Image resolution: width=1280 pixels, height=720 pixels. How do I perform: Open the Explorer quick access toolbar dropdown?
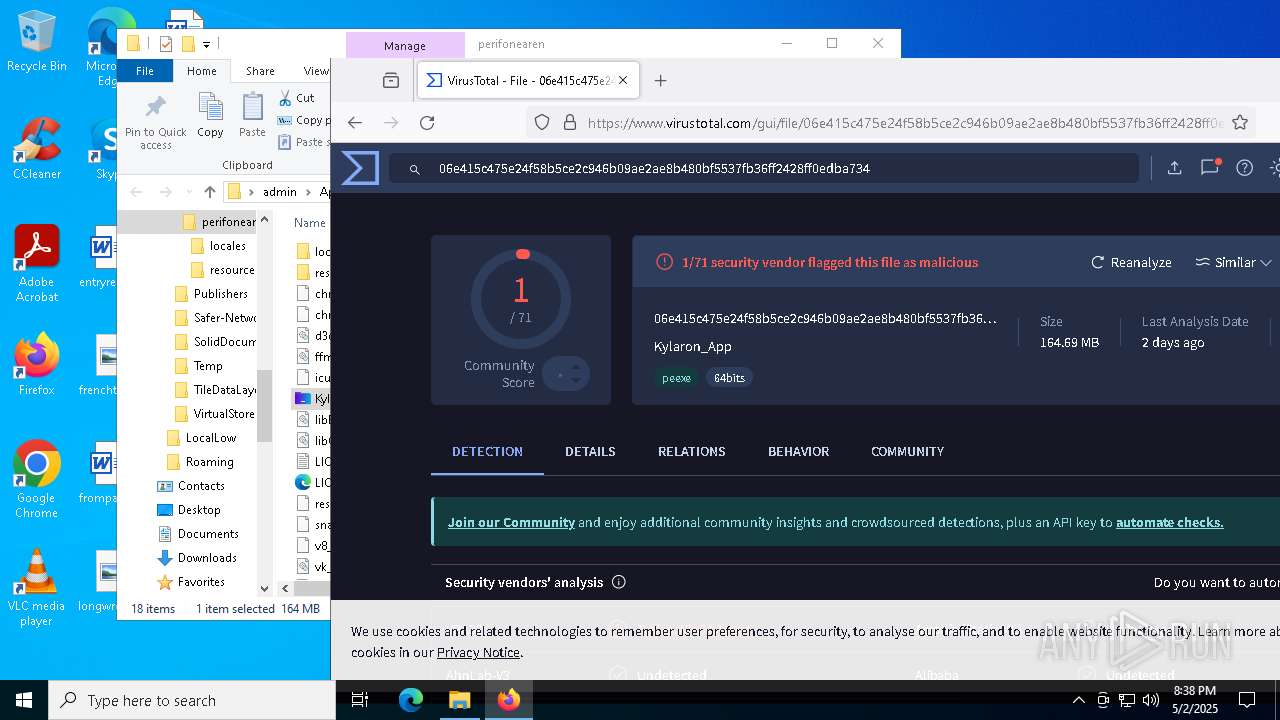point(206,44)
